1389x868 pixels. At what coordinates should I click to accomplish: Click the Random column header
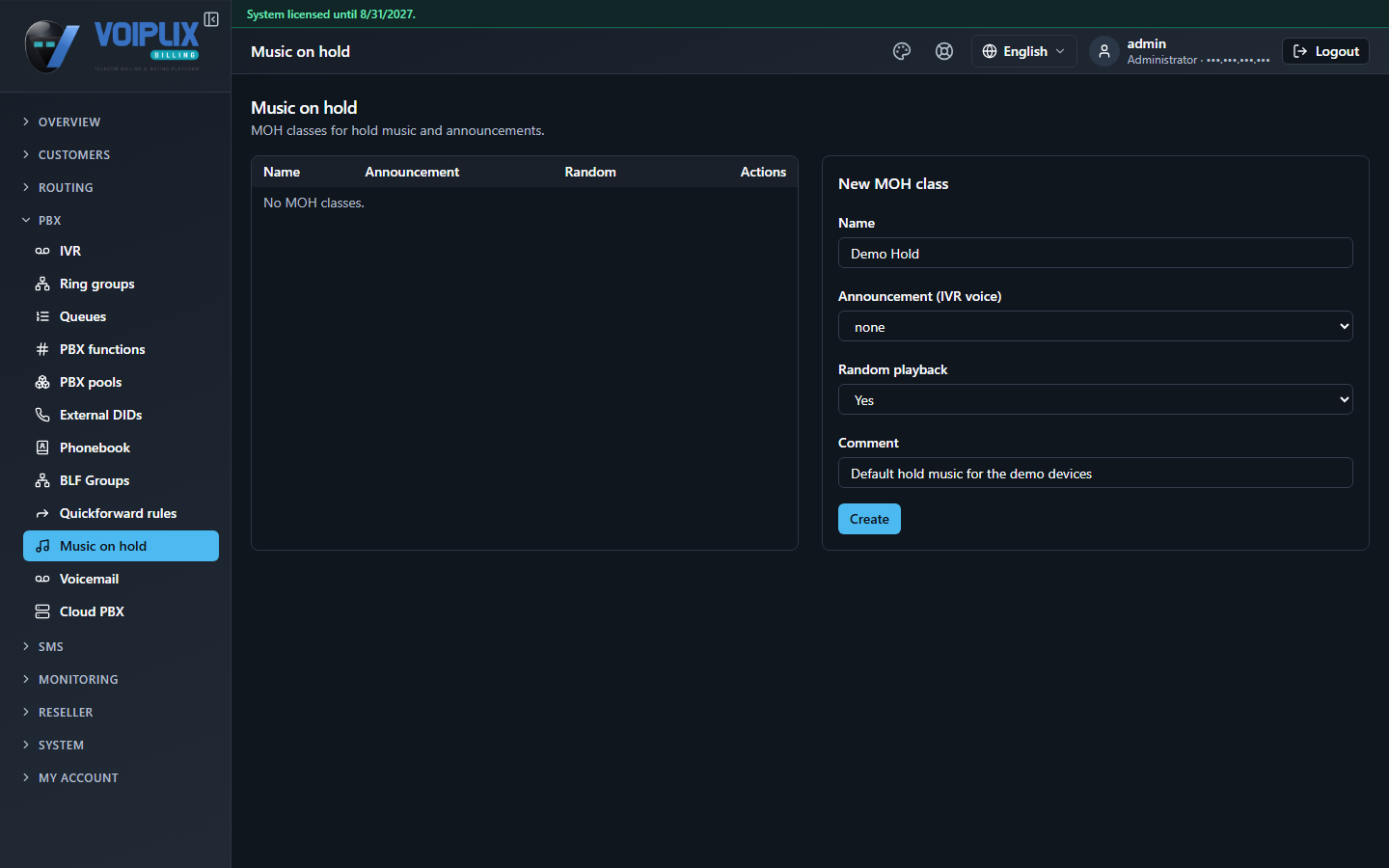tap(590, 172)
